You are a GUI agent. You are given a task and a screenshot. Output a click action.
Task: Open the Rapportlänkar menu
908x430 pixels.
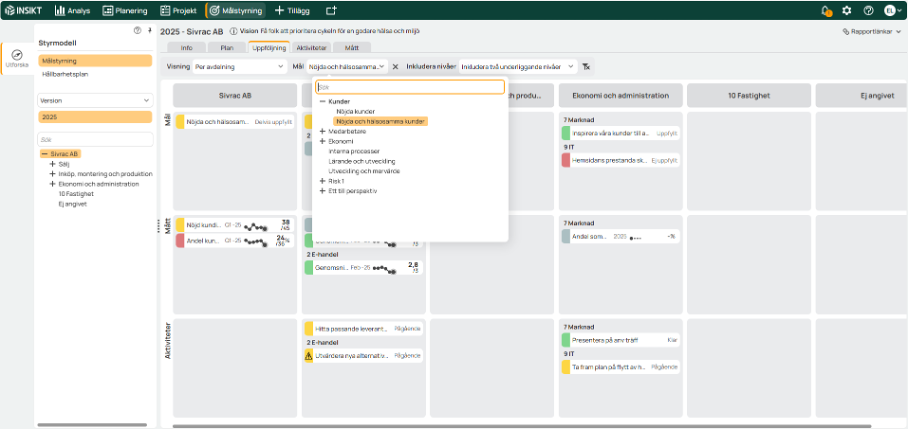coord(872,32)
